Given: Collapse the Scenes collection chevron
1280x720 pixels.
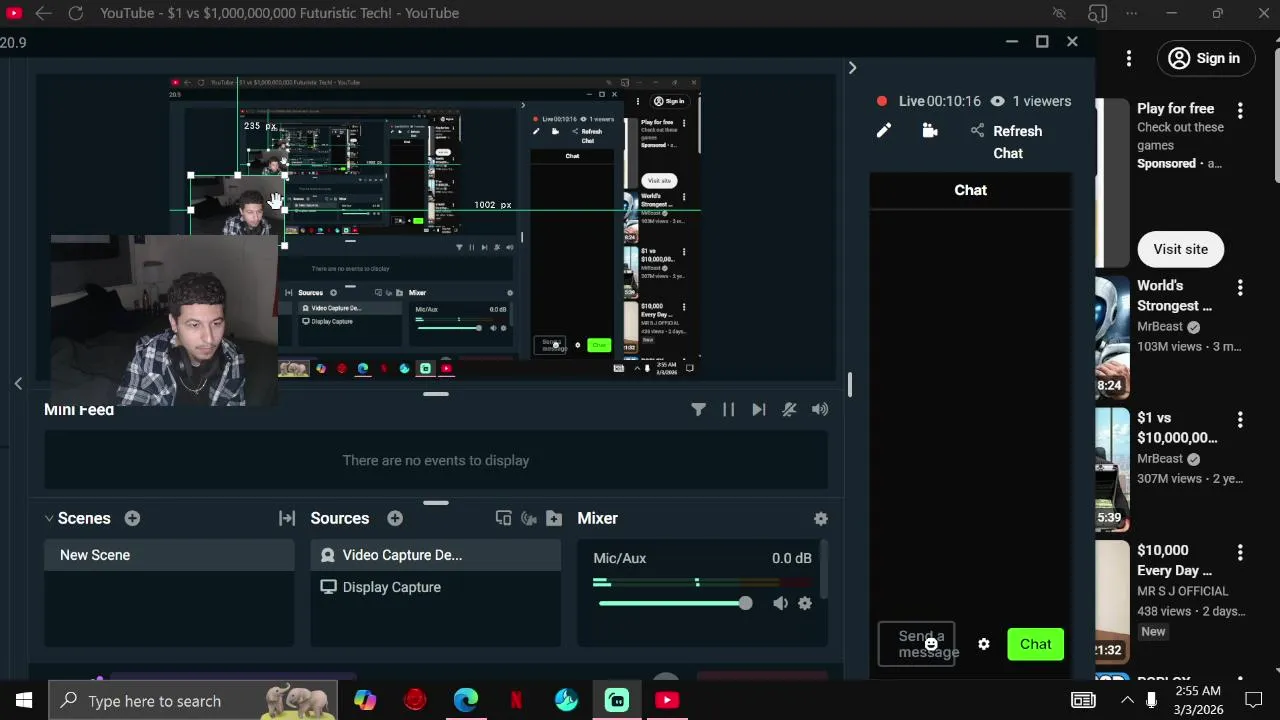Looking at the screenshot, I should [48, 518].
